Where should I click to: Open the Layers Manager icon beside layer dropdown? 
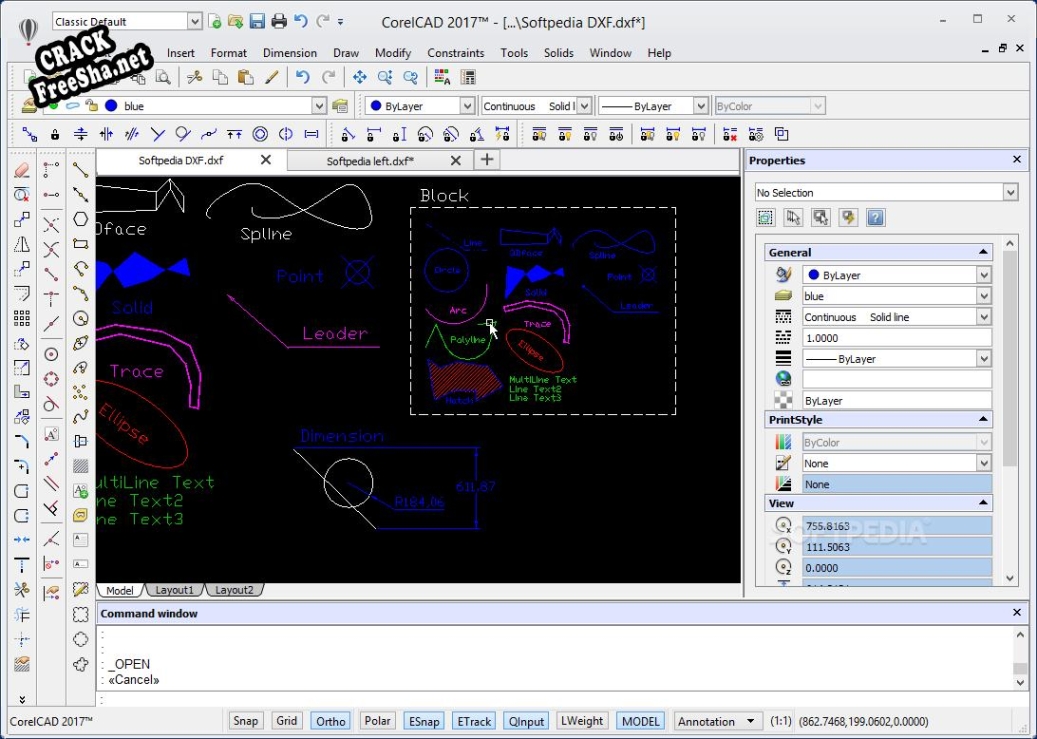[x=340, y=106]
